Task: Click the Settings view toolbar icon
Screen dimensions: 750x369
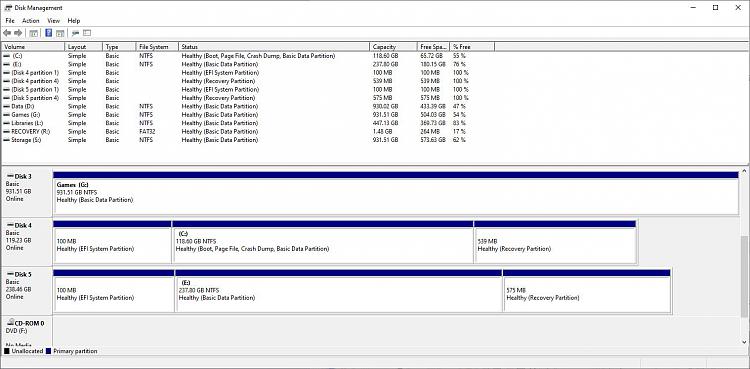Action: point(87,33)
